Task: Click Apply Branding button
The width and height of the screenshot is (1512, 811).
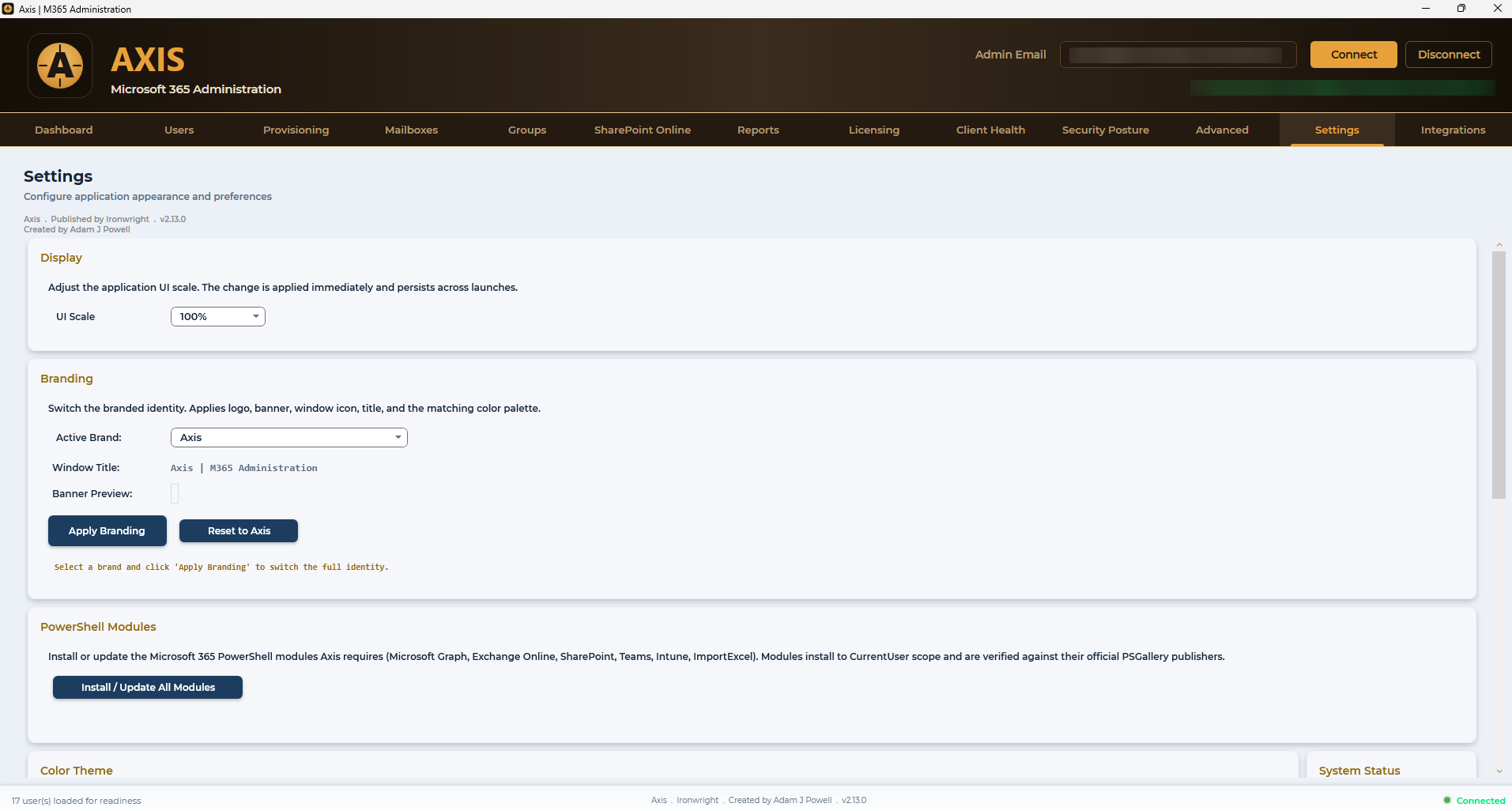Action: (x=107, y=531)
